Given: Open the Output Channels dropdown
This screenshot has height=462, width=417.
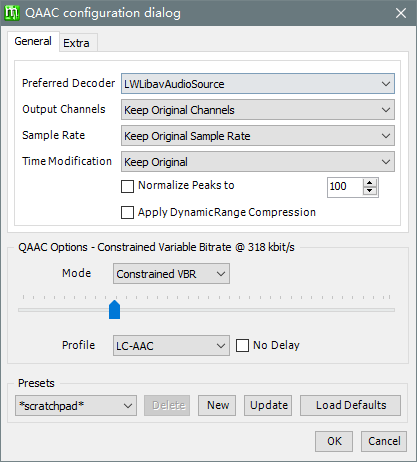Looking at the screenshot, I should (258, 110).
